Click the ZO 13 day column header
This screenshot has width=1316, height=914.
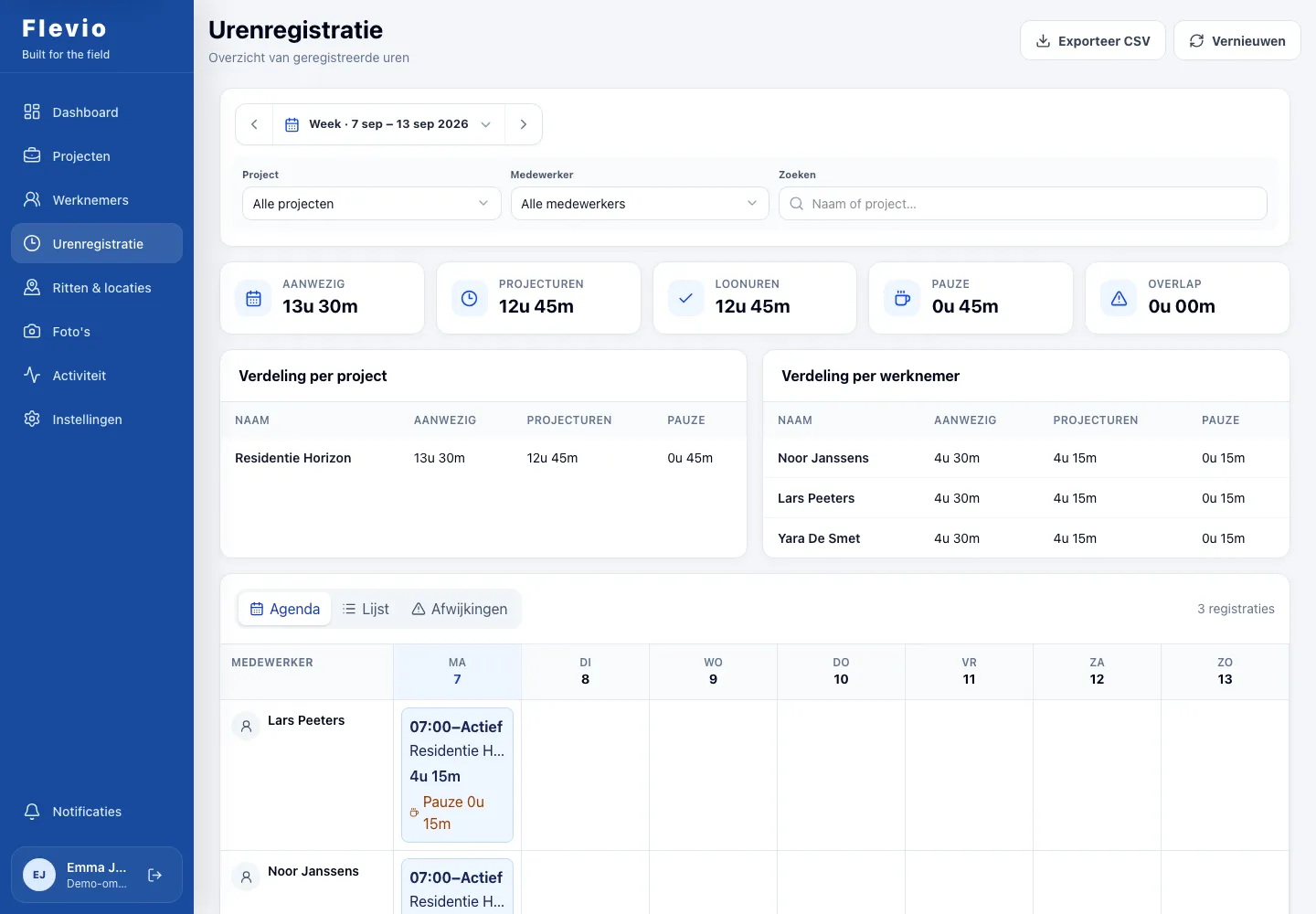click(1225, 671)
